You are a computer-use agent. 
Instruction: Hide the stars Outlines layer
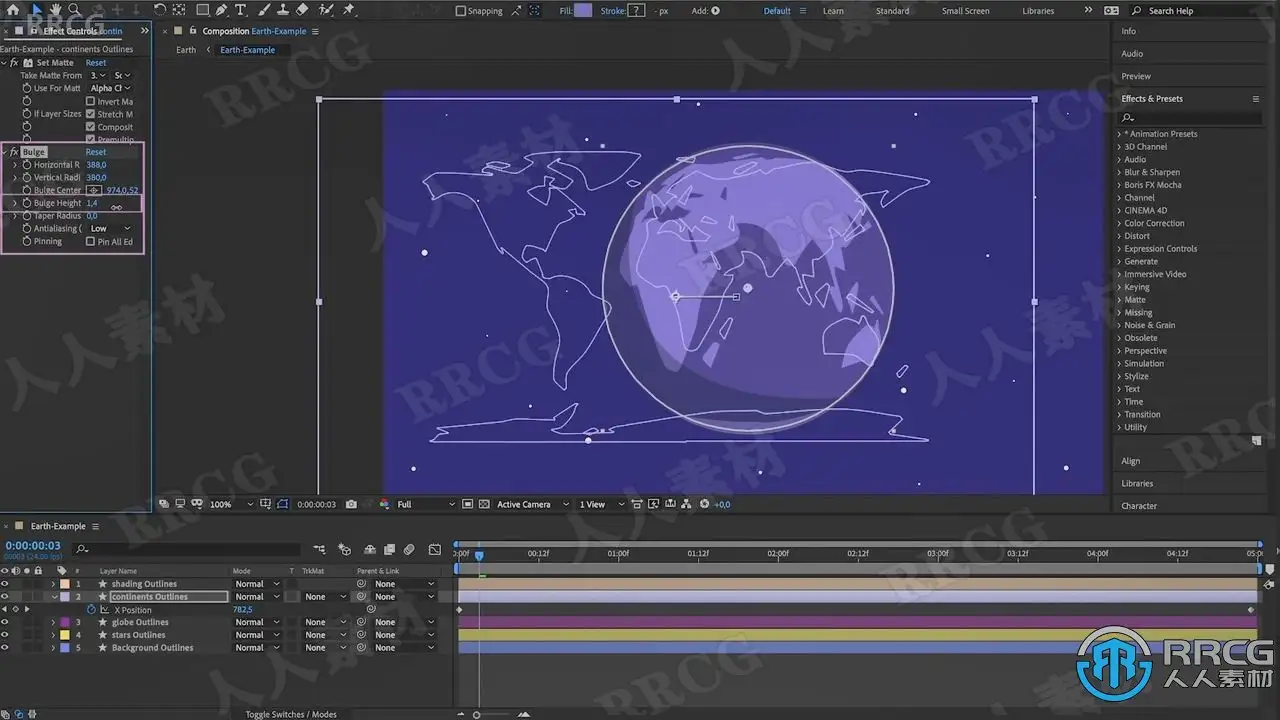tap(5, 635)
